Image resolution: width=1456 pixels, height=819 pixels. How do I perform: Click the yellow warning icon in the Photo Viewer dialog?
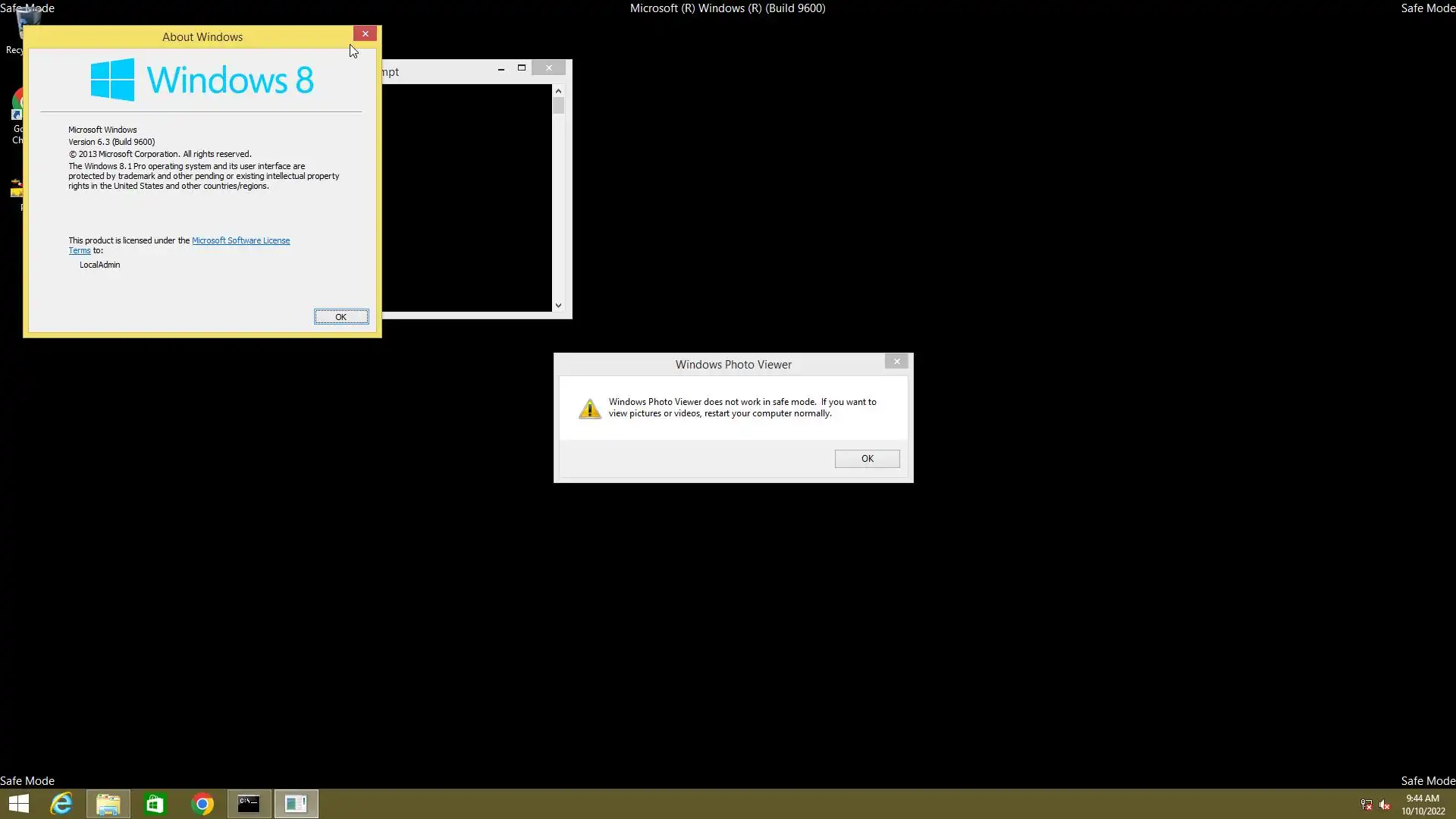coord(589,409)
